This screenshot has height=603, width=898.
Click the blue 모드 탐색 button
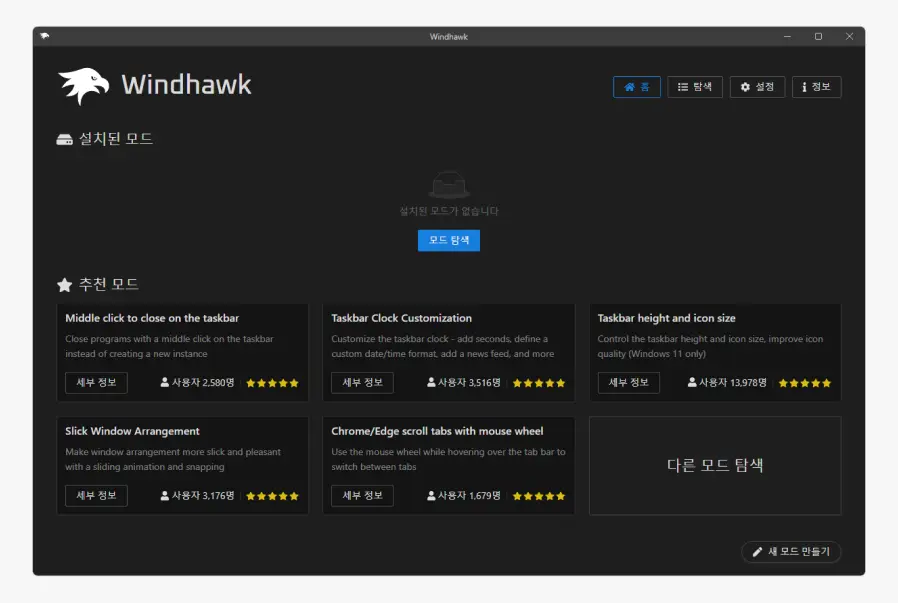pyautogui.click(x=448, y=240)
